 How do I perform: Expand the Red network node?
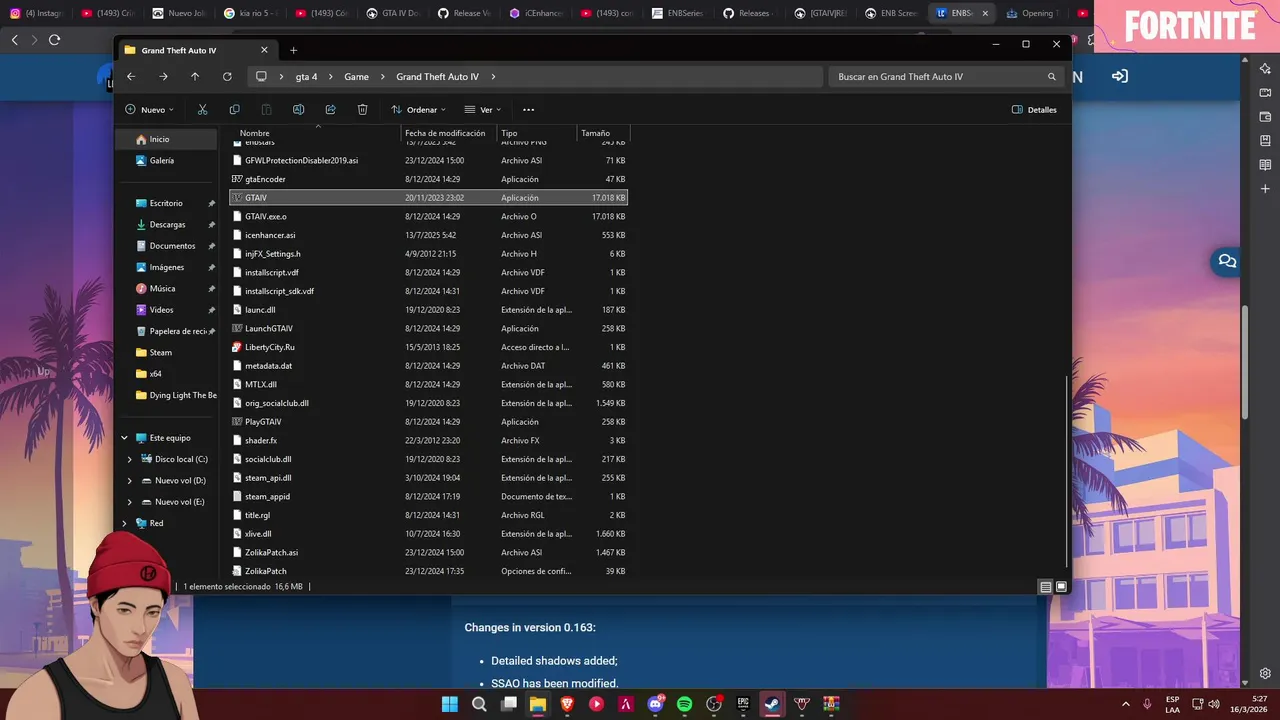tap(125, 523)
